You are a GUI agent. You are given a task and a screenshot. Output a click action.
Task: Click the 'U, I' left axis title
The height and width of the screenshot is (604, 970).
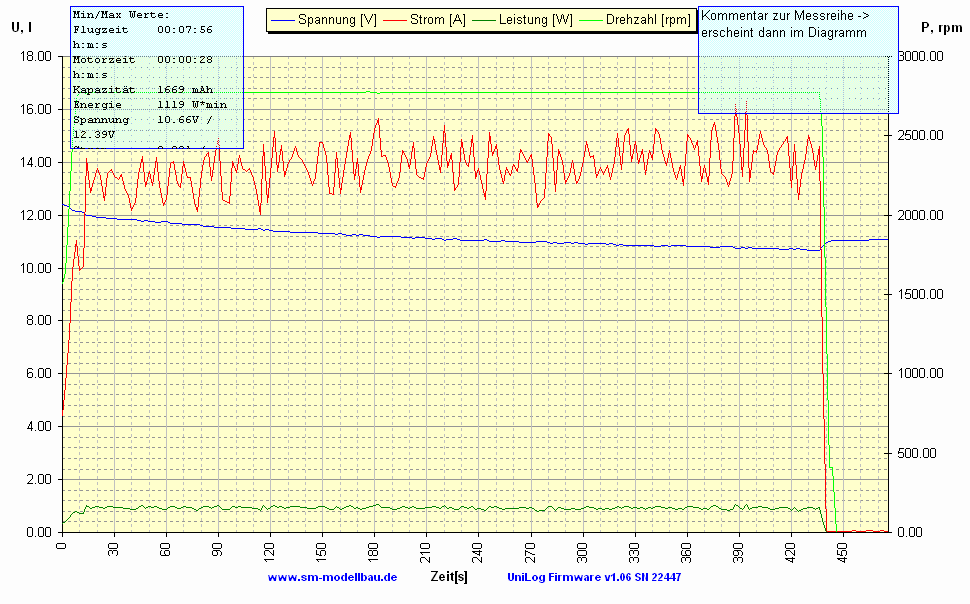(x=21, y=27)
